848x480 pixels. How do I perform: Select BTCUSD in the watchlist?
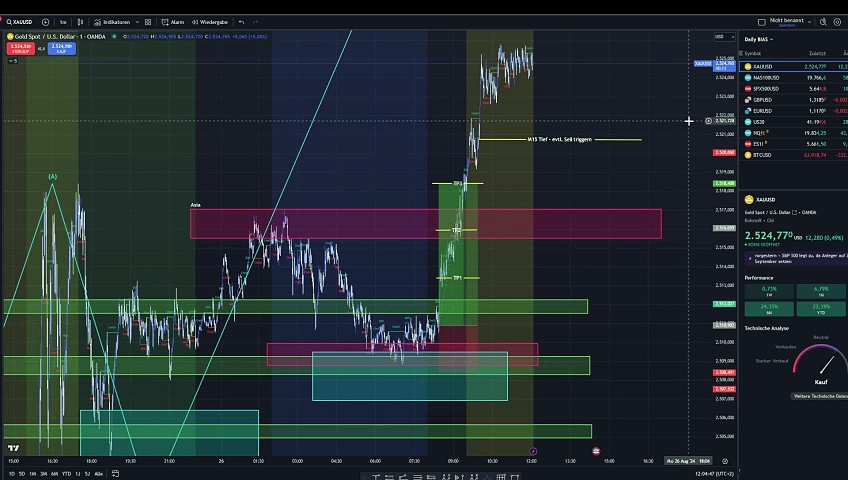(x=763, y=155)
